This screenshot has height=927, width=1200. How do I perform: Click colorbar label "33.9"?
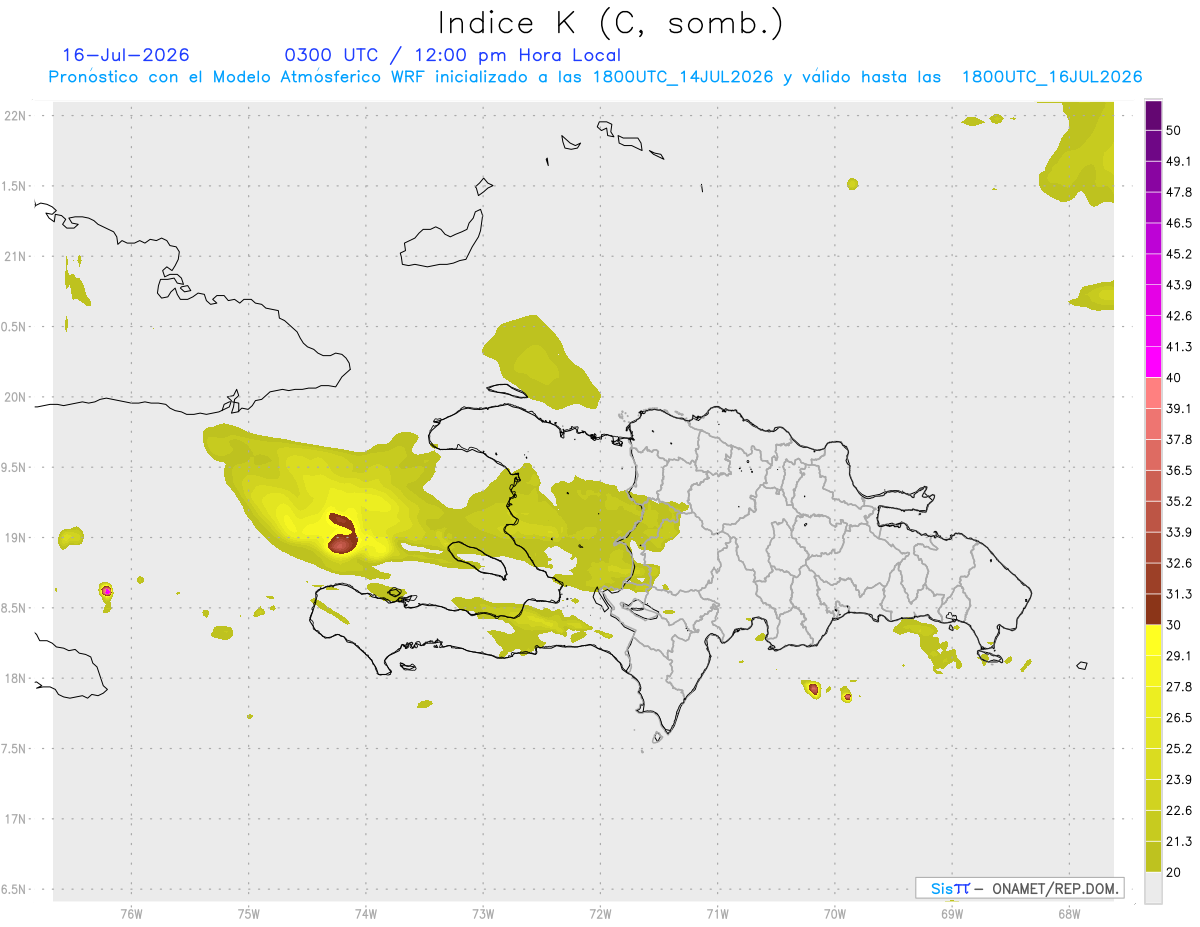pyautogui.click(x=1179, y=532)
